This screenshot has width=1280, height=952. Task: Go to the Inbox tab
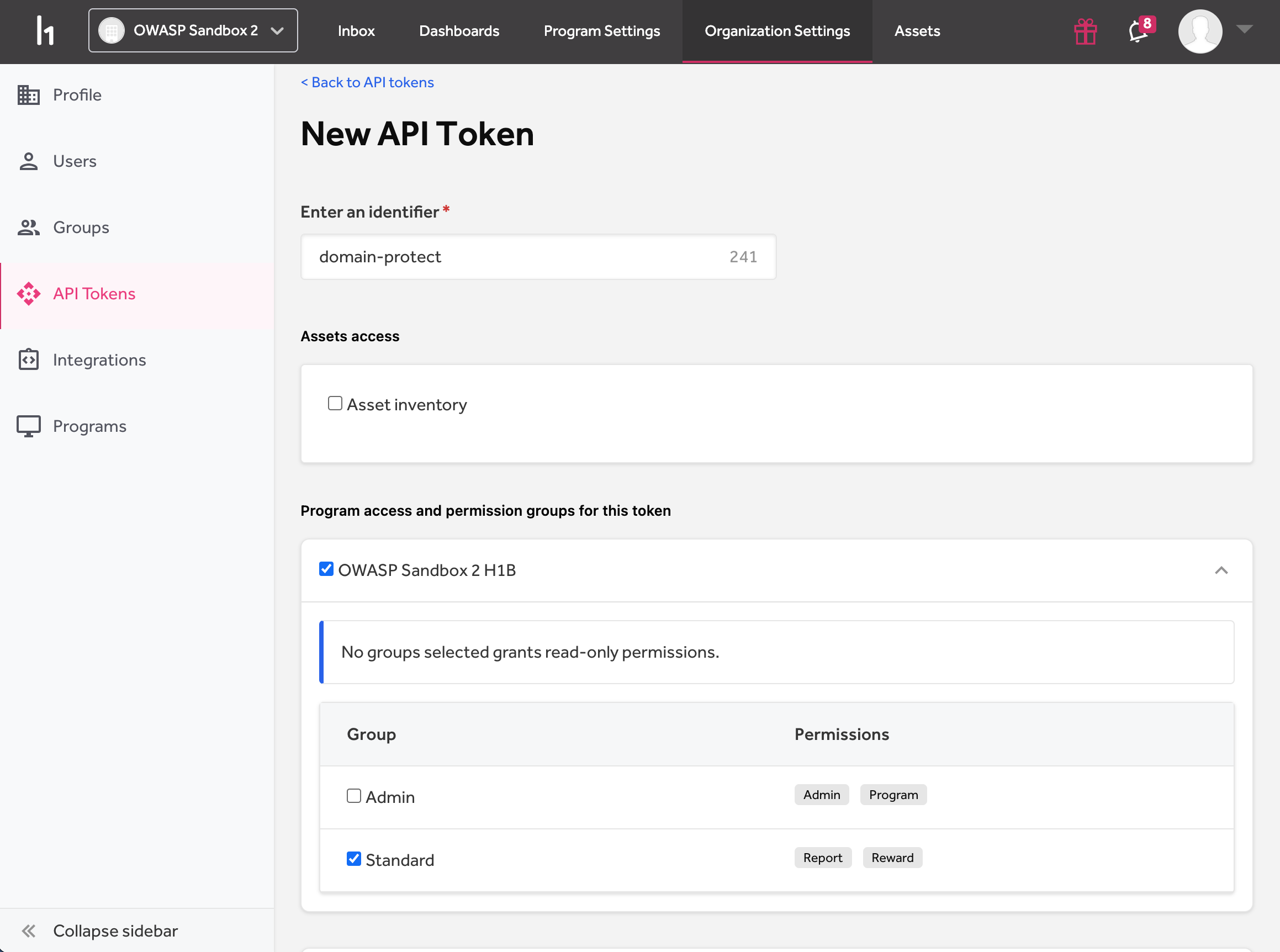[356, 31]
